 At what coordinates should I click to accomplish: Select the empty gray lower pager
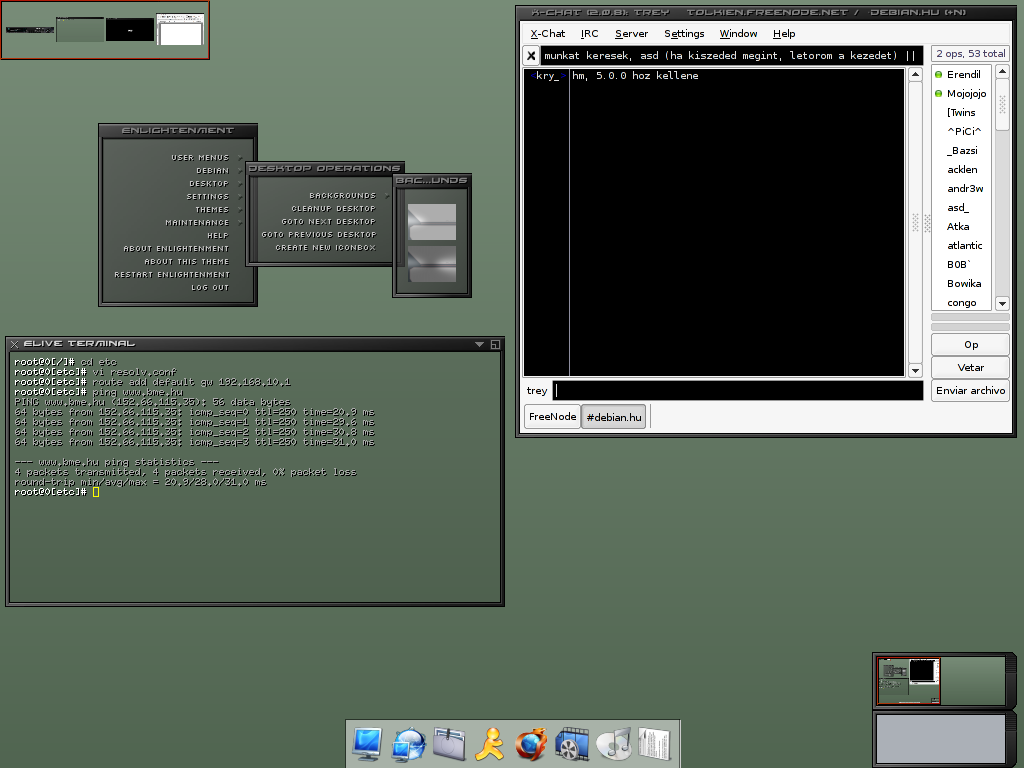[x=940, y=739]
